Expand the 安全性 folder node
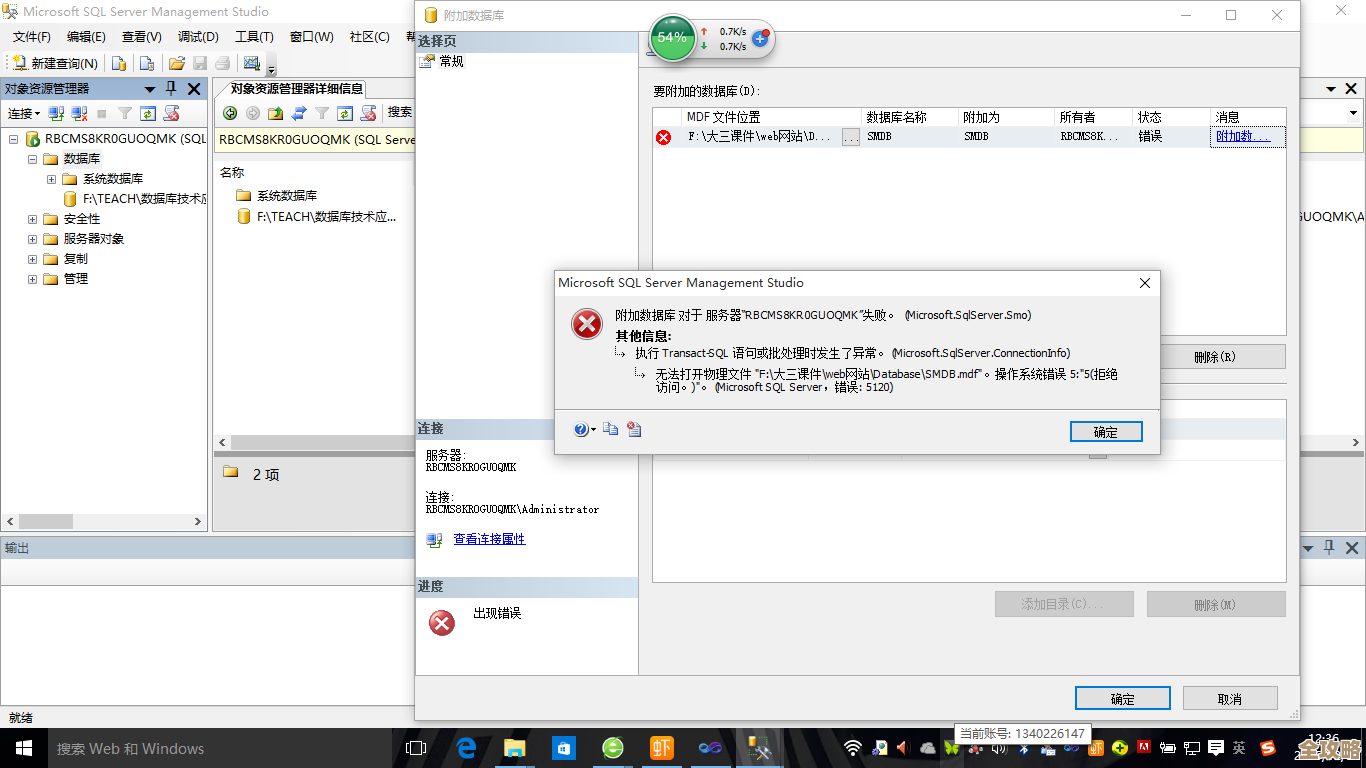 click(33, 219)
